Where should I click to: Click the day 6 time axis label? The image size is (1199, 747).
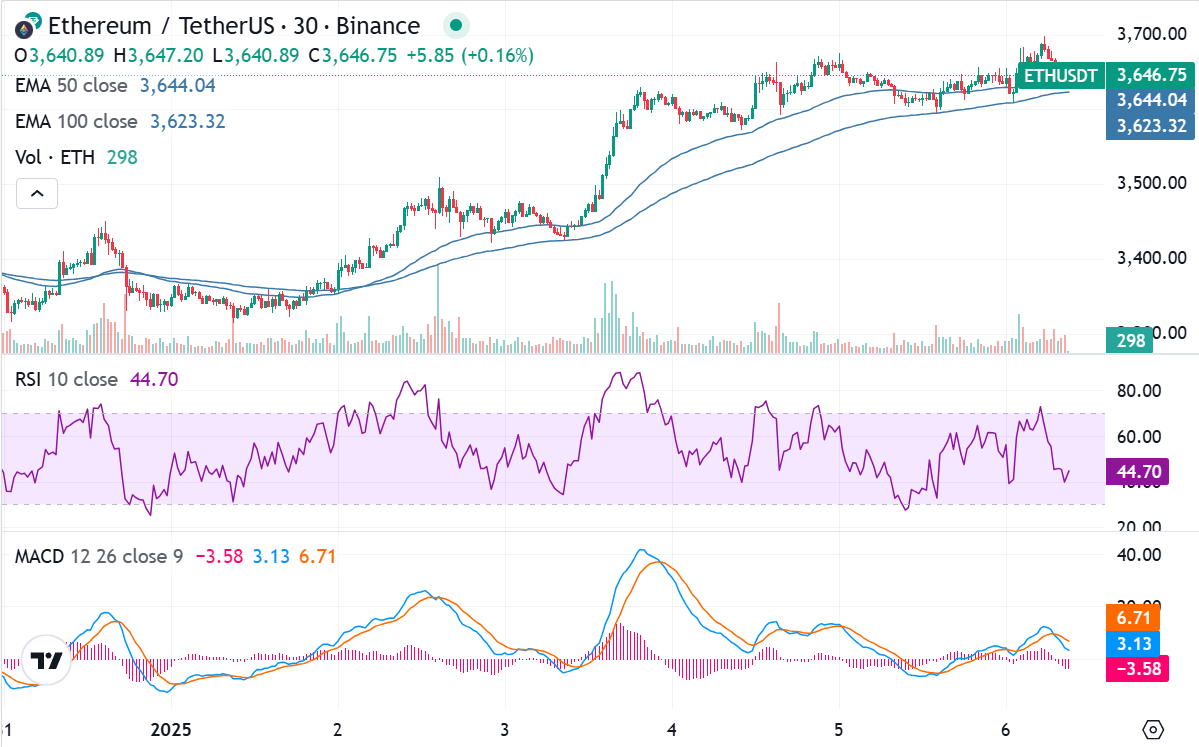click(x=1006, y=729)
